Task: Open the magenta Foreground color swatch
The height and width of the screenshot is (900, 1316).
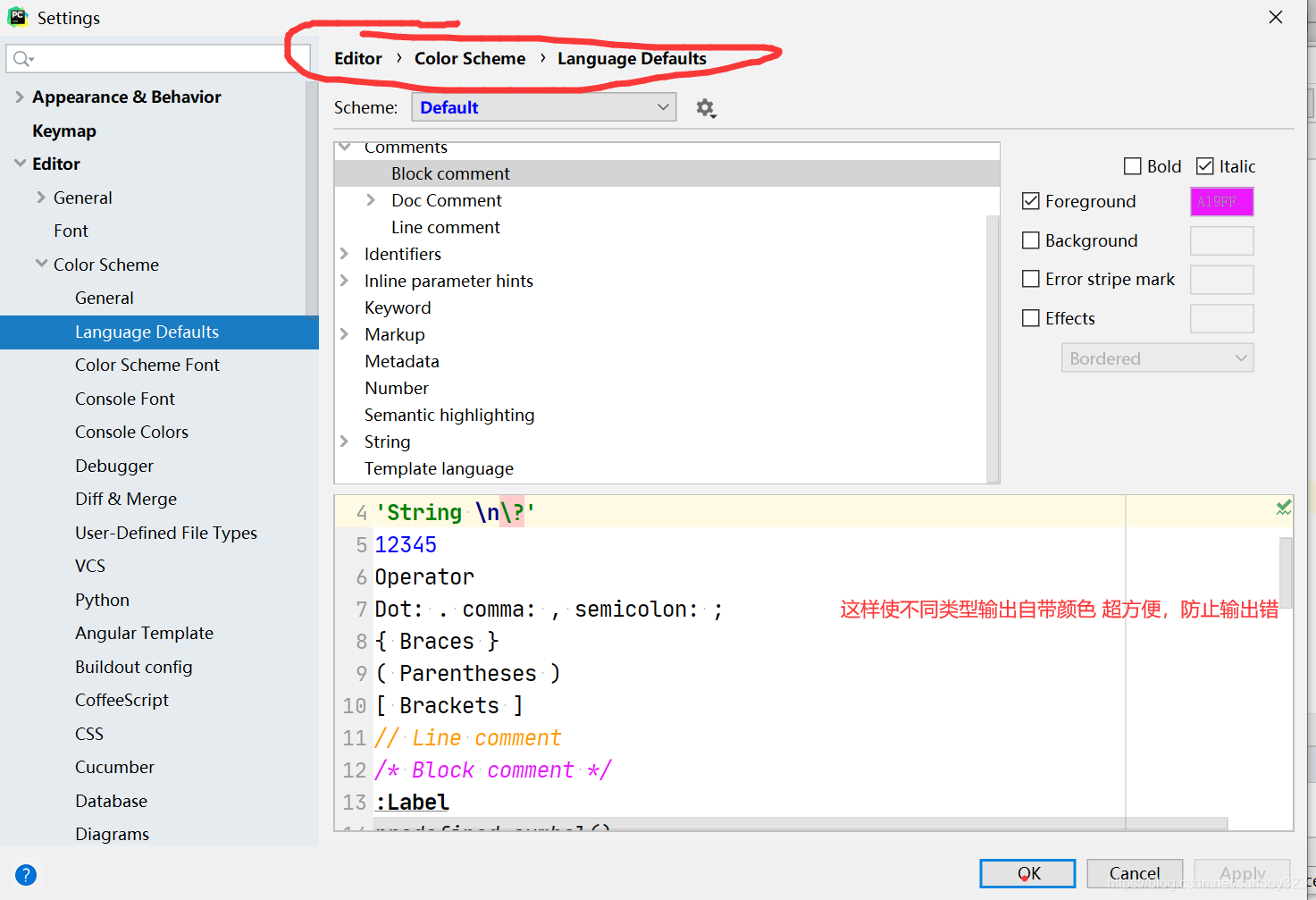Action: 1222,202
